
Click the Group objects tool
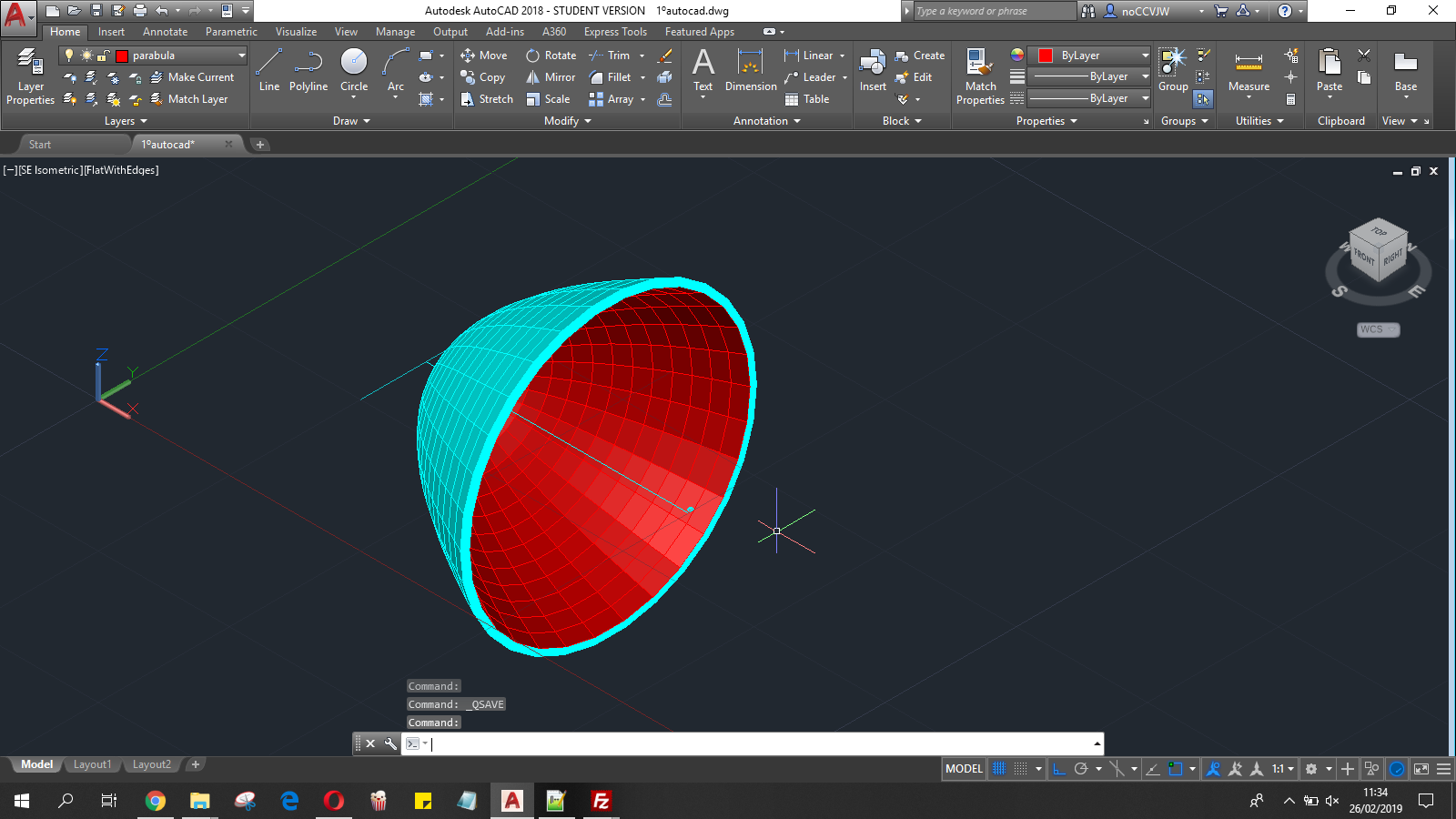click(x=1173, y=70)
